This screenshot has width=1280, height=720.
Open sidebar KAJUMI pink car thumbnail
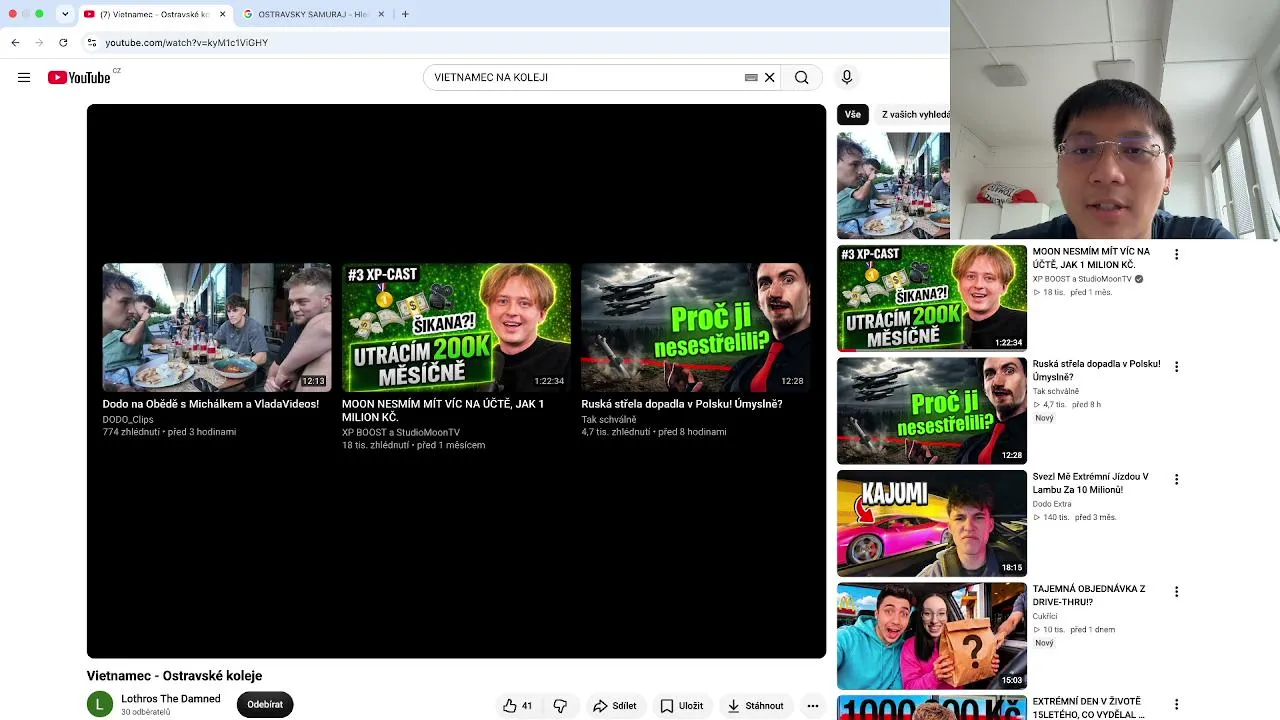(932, 523)
